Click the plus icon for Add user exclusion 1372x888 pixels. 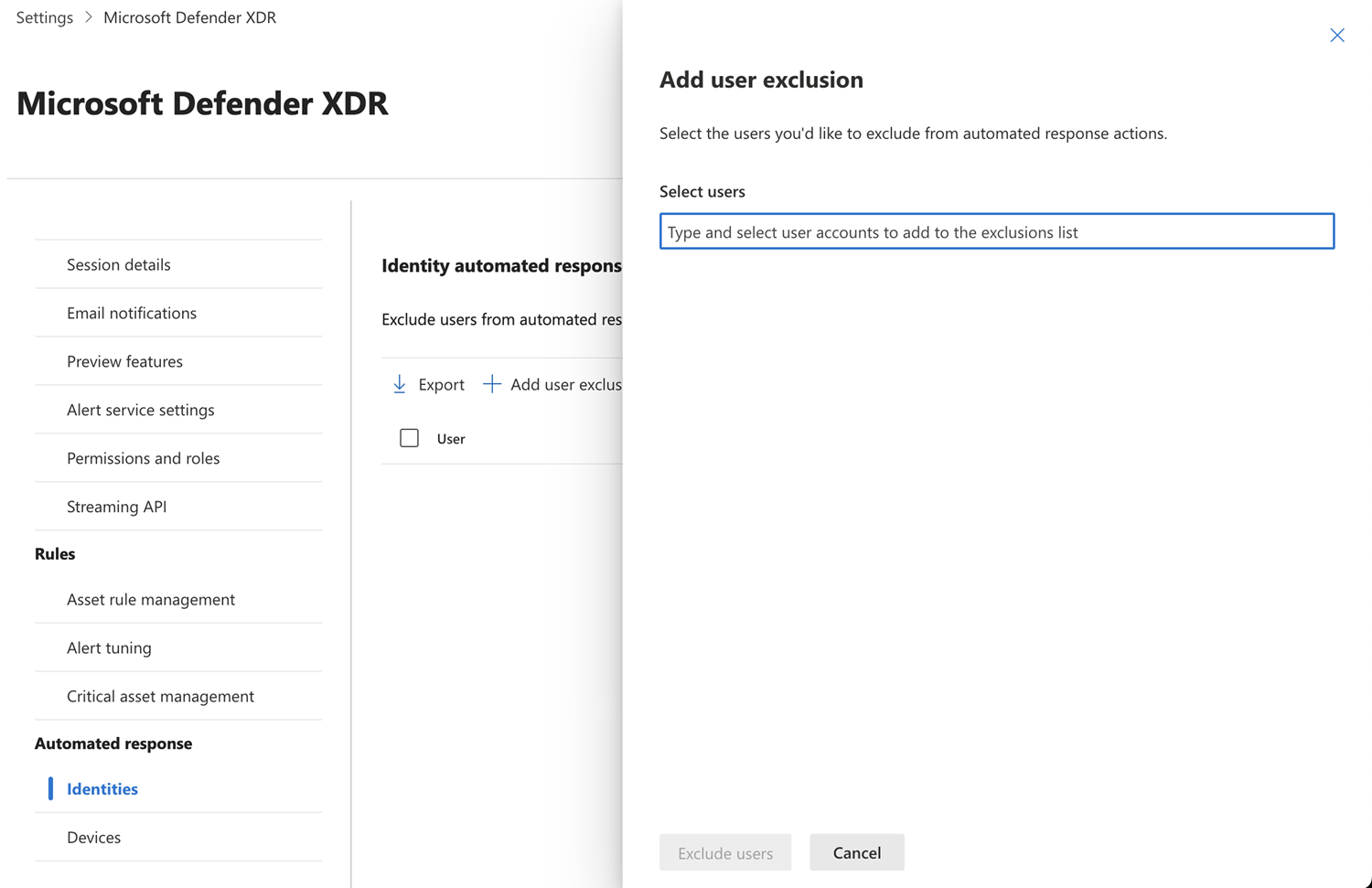point(492,384)
